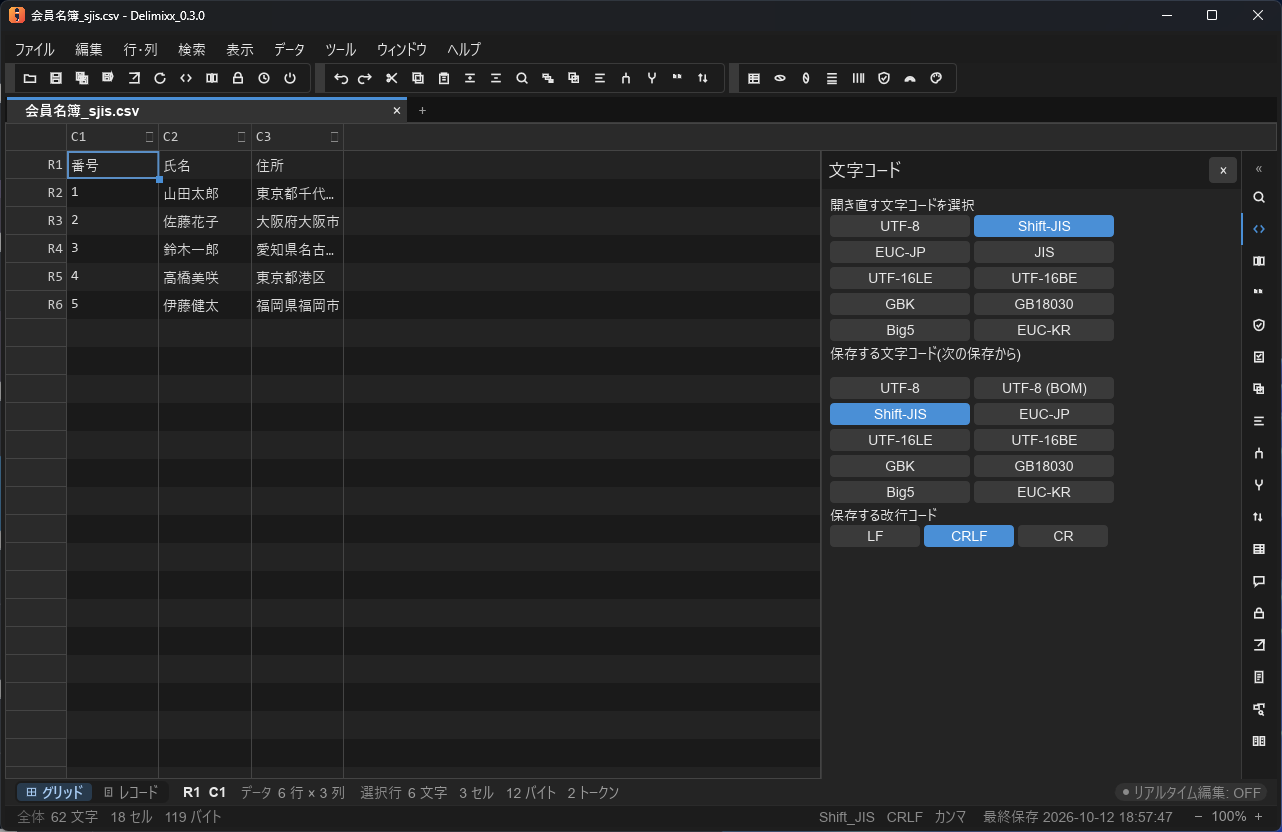The image size is (1282, 832).
Task: Select the グリッド view button
Action: point(55,792)
